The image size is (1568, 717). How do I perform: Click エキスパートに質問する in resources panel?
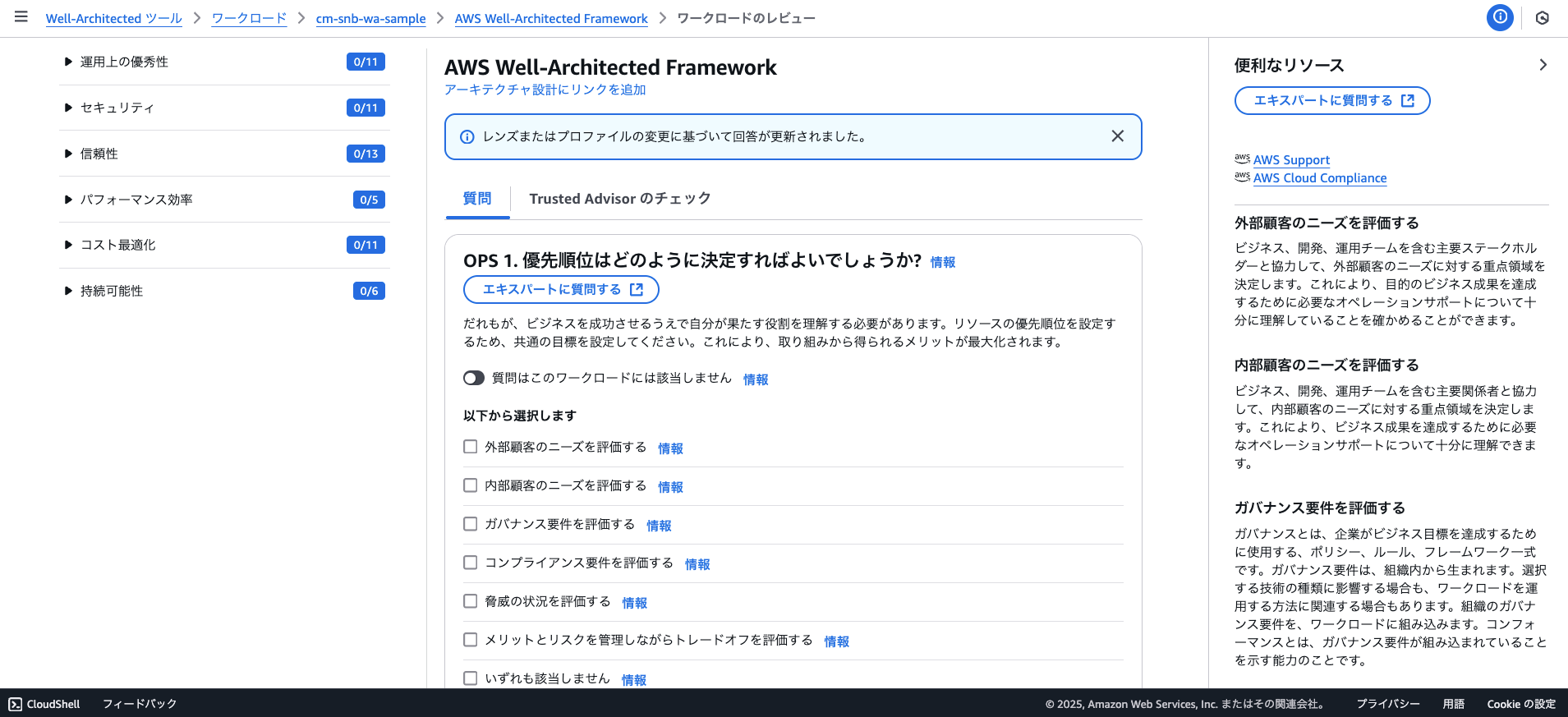pyautogui.click(x=1332, y=100)
